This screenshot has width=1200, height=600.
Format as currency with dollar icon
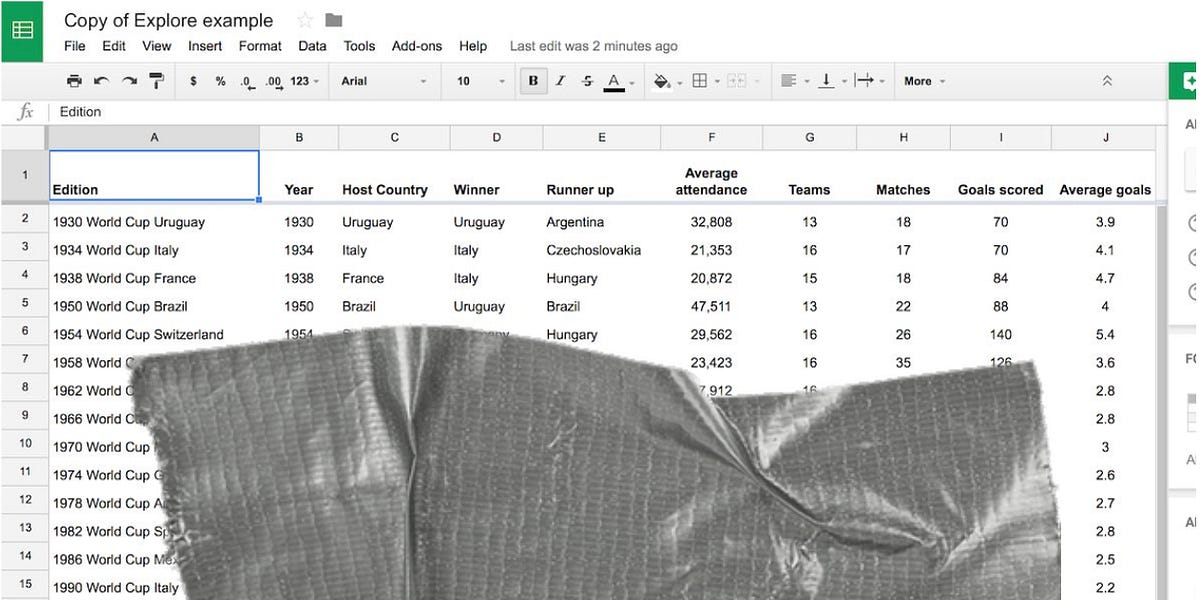point(193,81)
